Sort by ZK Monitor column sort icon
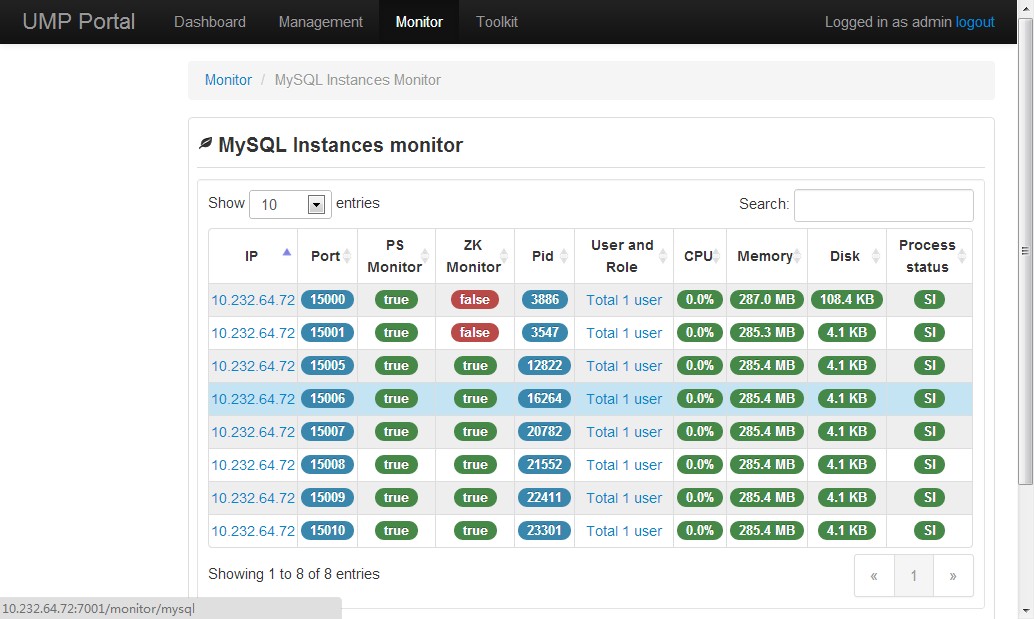 coord(504,256)
